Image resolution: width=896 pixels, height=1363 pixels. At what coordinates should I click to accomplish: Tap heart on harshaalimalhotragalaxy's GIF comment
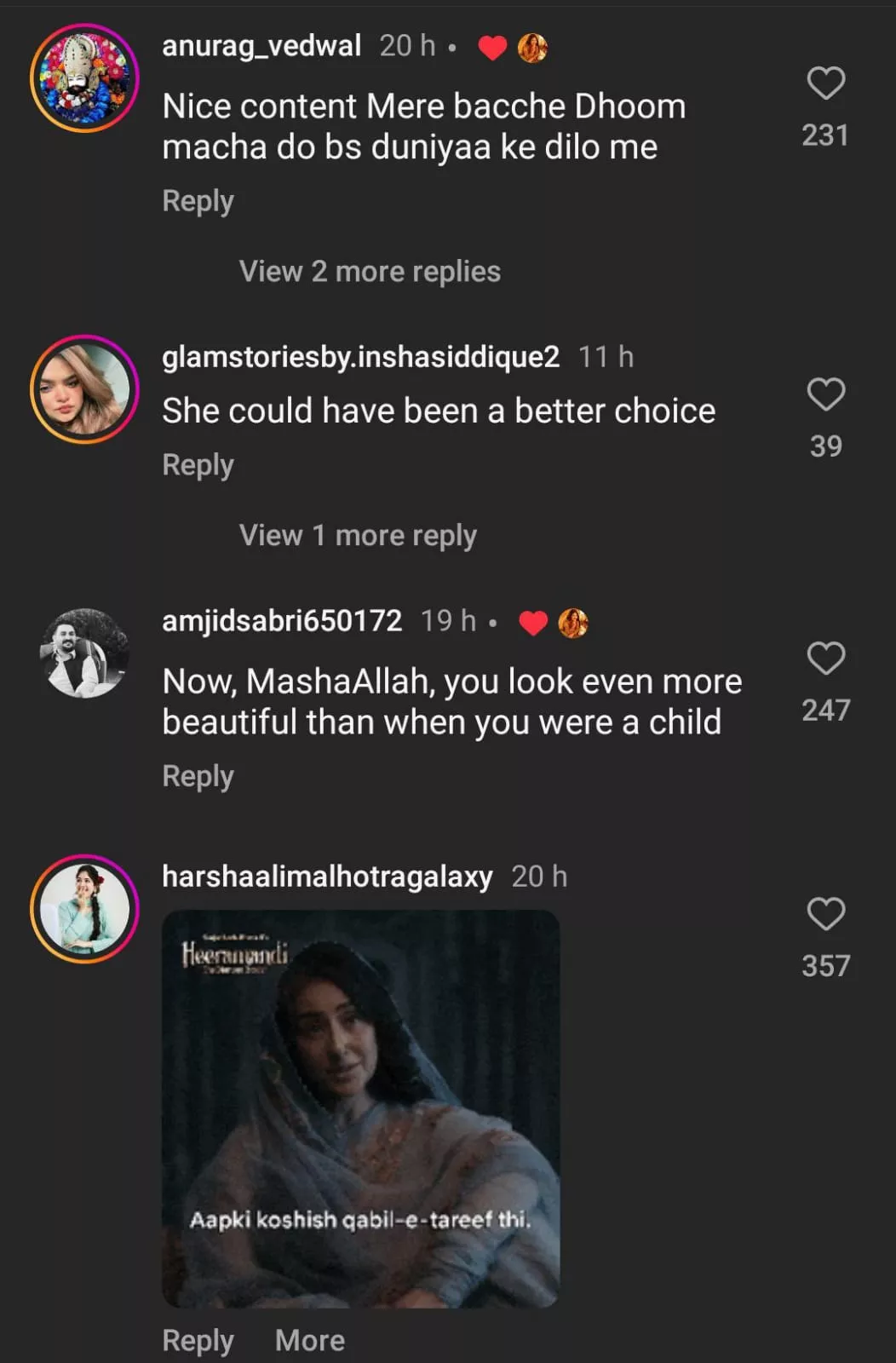825,914
